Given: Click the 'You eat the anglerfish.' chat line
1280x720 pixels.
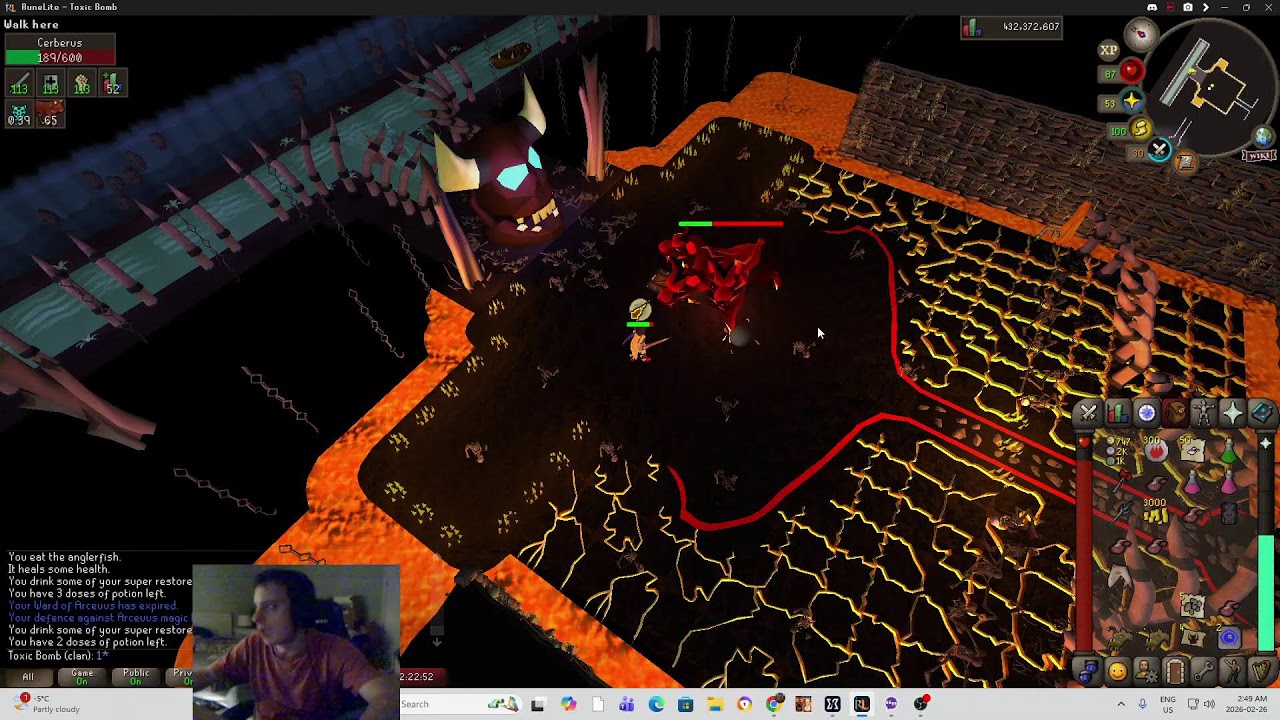Looking at the screenshot, I should tap(64, 557).
